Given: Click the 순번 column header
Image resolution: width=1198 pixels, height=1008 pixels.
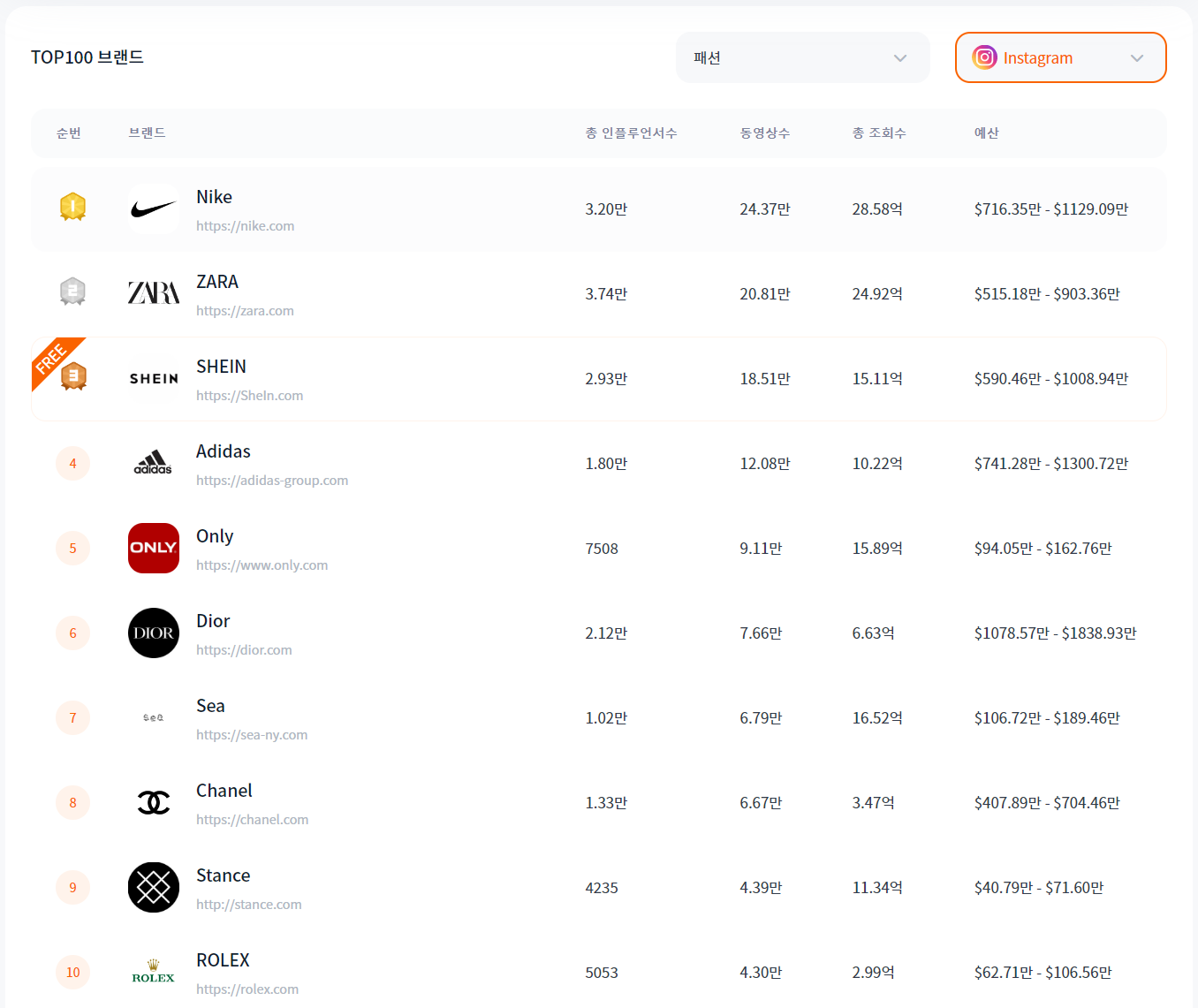Looking at the screenshot, I should pyautogui.click(x=69, y=133).
